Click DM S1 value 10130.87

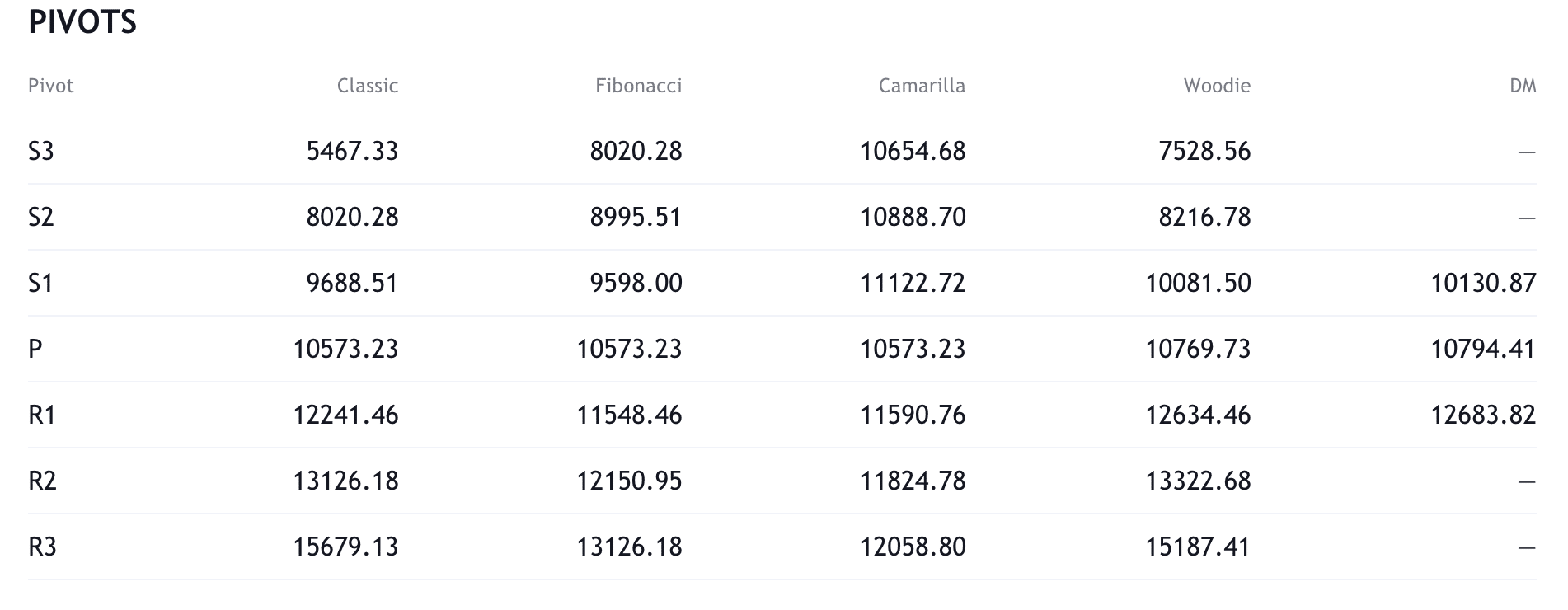pos(1483,283)
